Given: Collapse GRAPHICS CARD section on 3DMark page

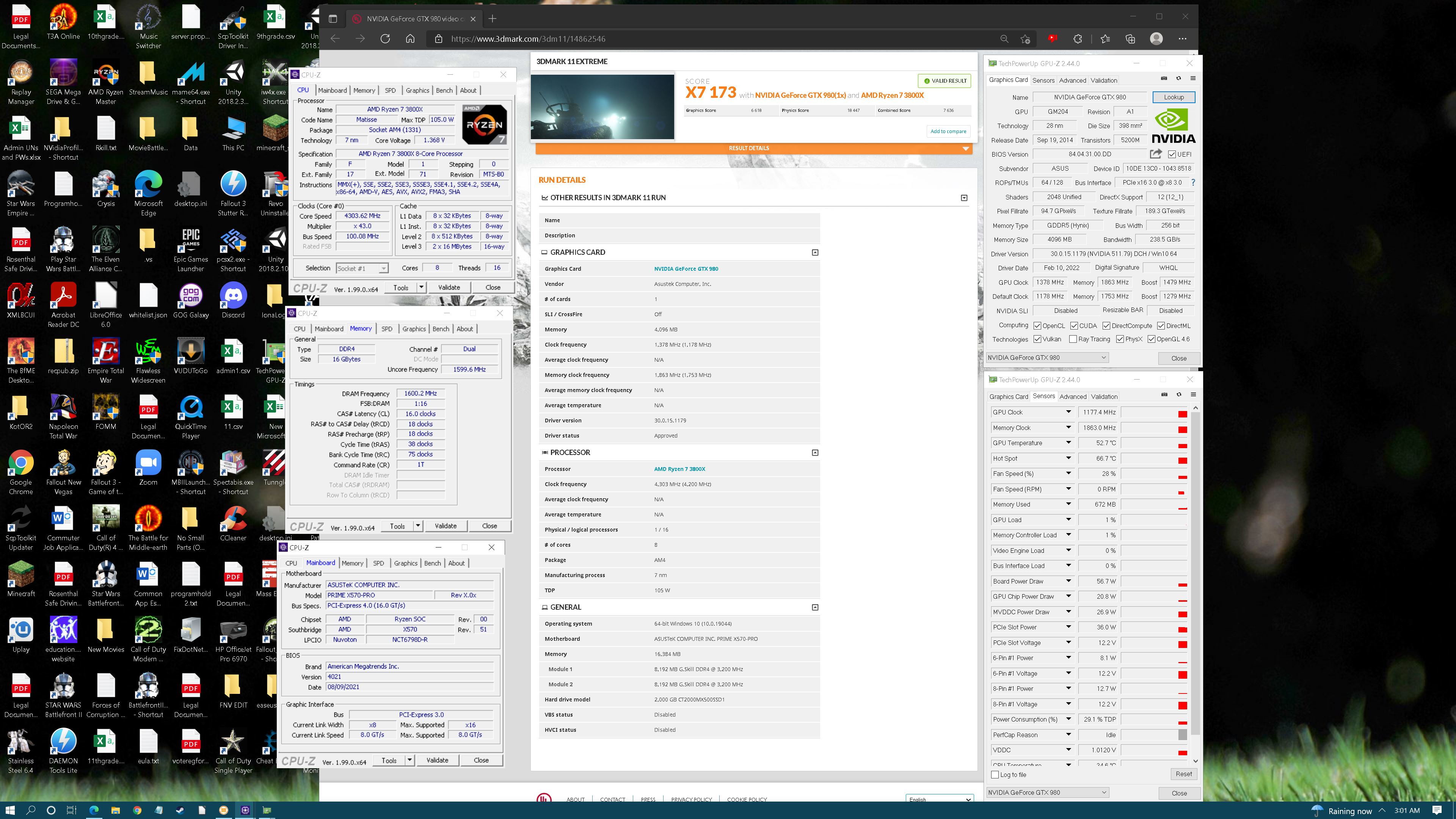Looking at the screenshot, I should (x=815, y=253).
